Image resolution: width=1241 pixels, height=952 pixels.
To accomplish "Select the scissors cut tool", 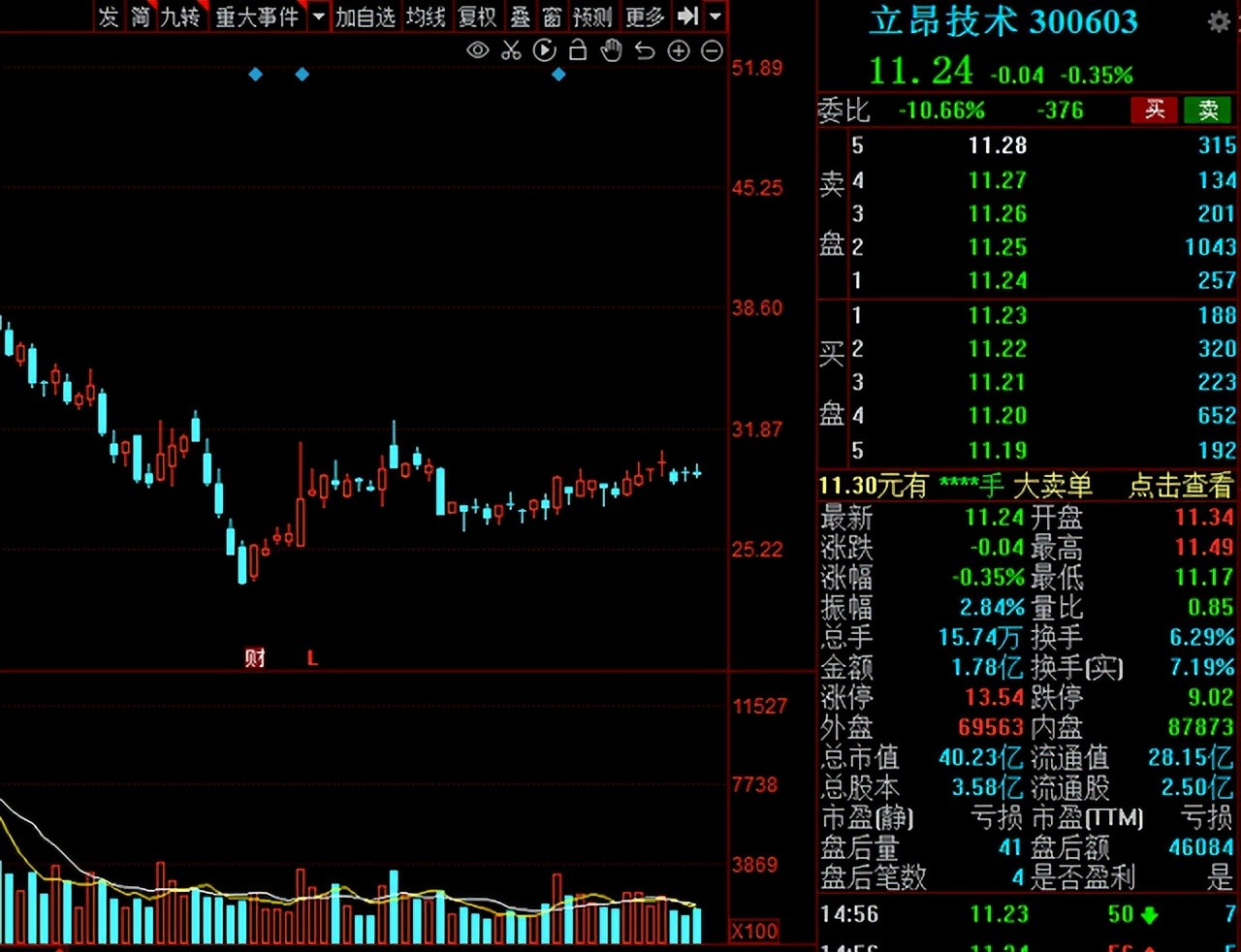I will (511, 50).
